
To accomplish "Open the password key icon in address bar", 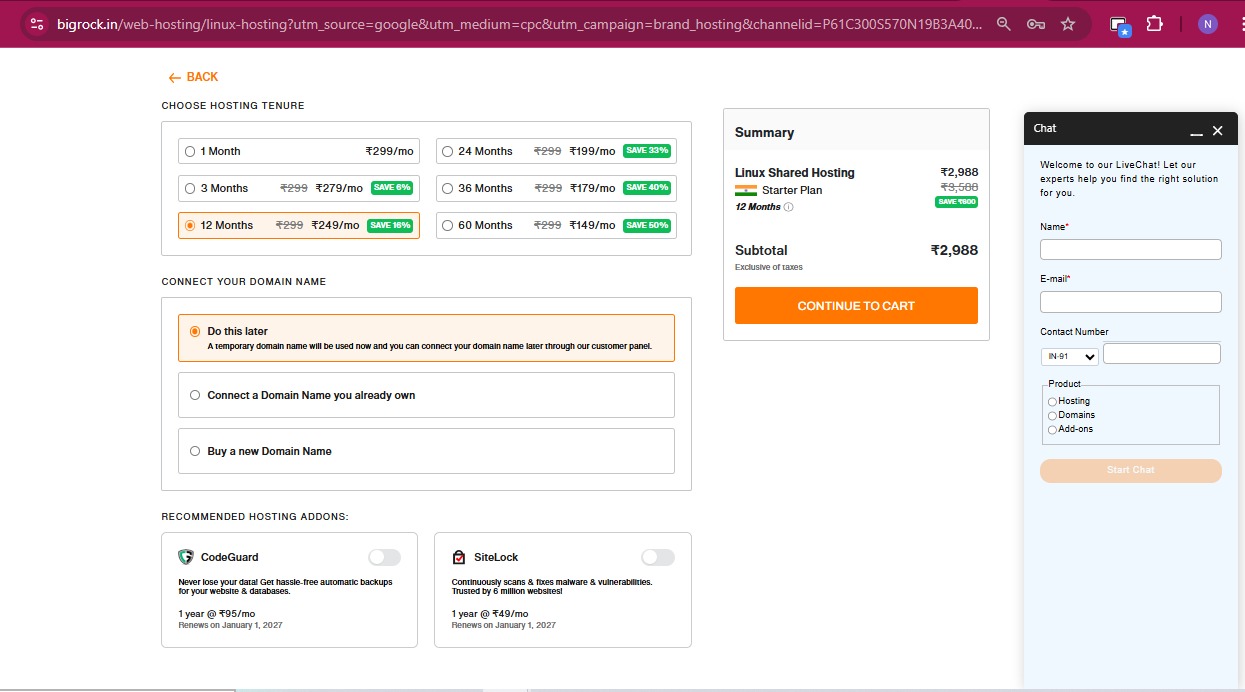I will [x=1036, y=24].
